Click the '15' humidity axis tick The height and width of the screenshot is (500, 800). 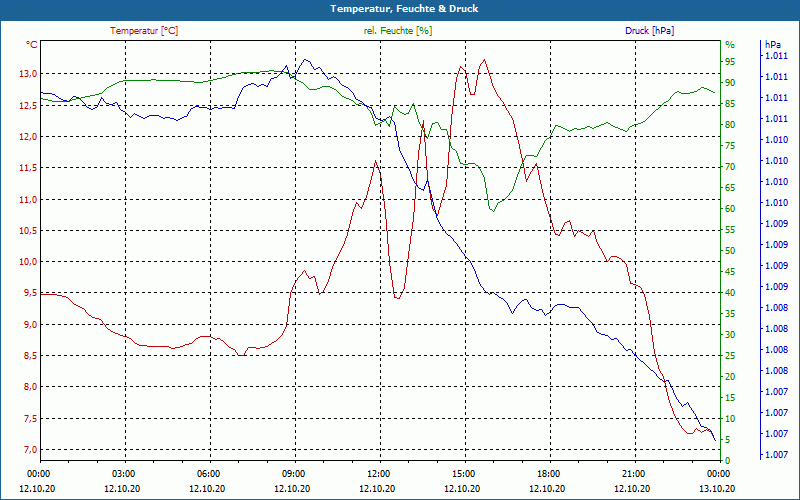pos(730,397)
